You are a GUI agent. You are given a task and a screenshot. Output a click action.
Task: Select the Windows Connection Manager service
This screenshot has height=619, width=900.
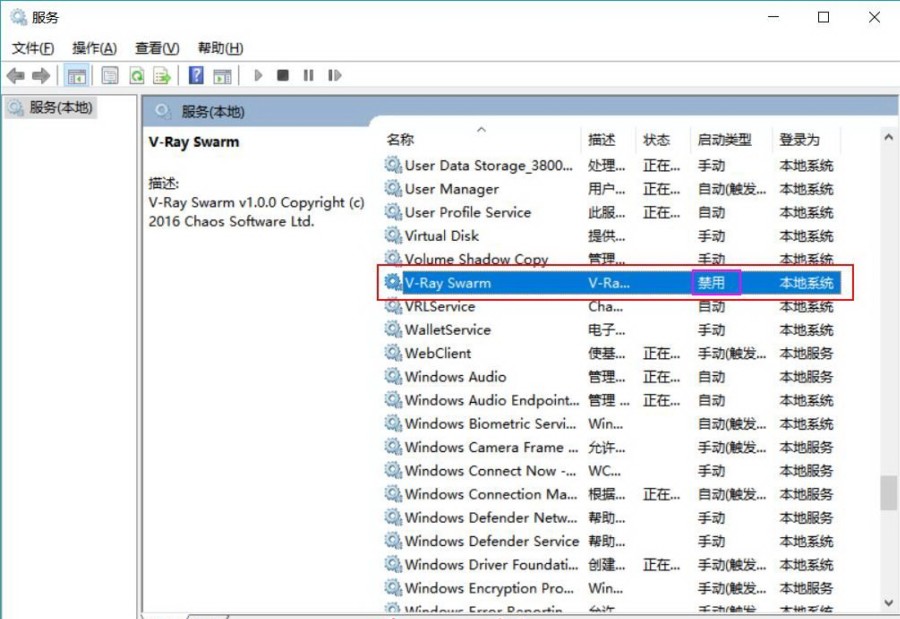pos(612,494)
